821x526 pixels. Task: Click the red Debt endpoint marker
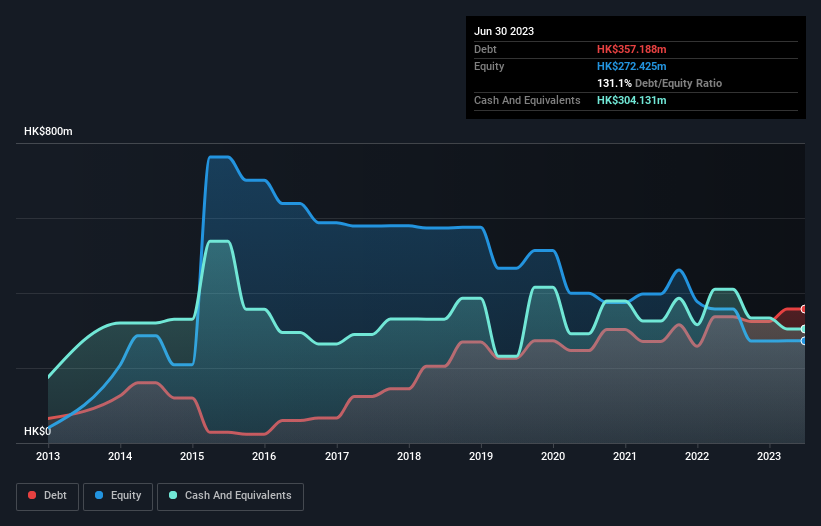(x=804, y=309)
